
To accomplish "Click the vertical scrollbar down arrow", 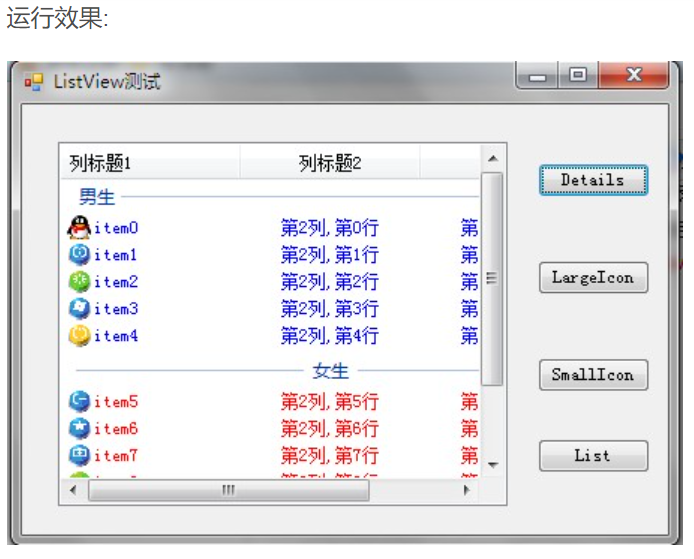I will [493, 465].
